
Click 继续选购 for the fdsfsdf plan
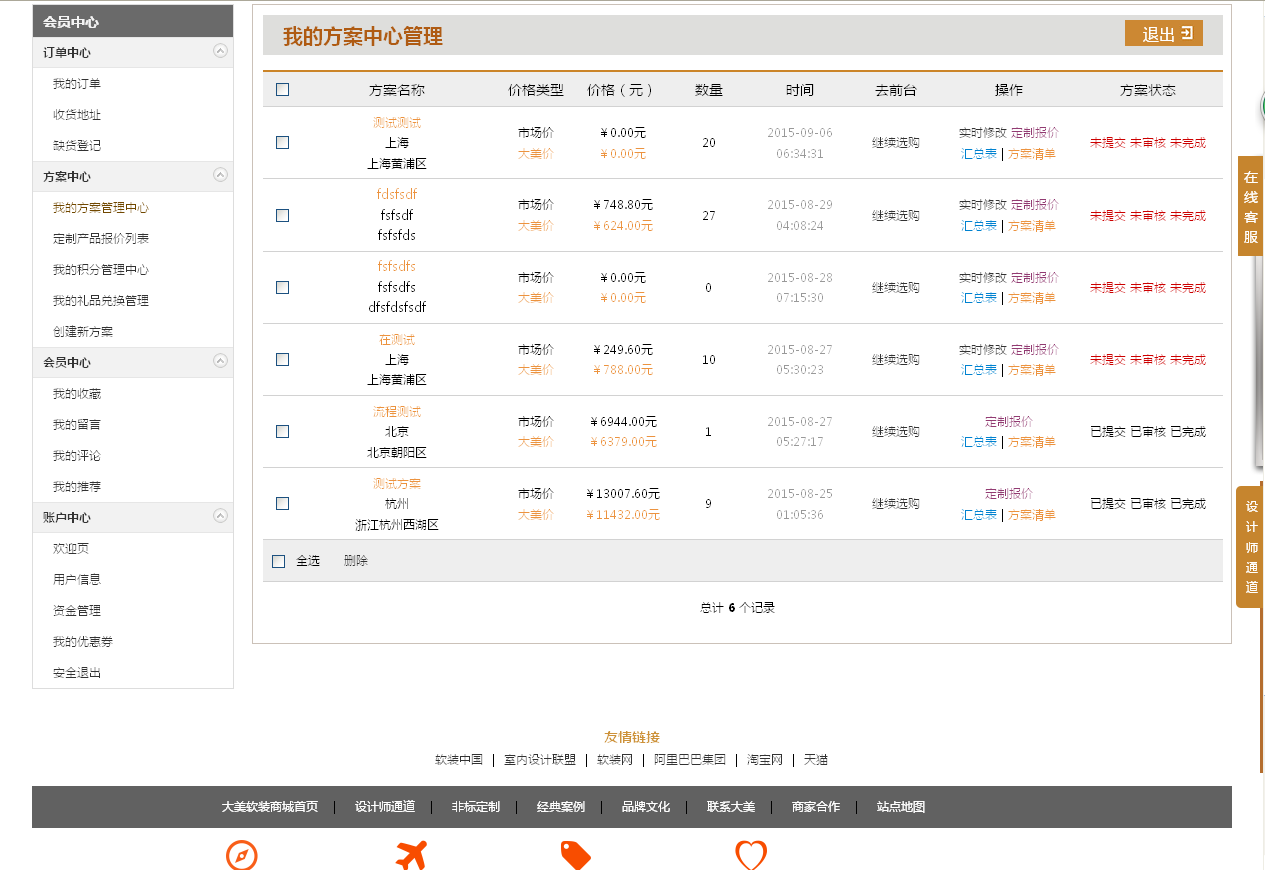pos(895,216)
